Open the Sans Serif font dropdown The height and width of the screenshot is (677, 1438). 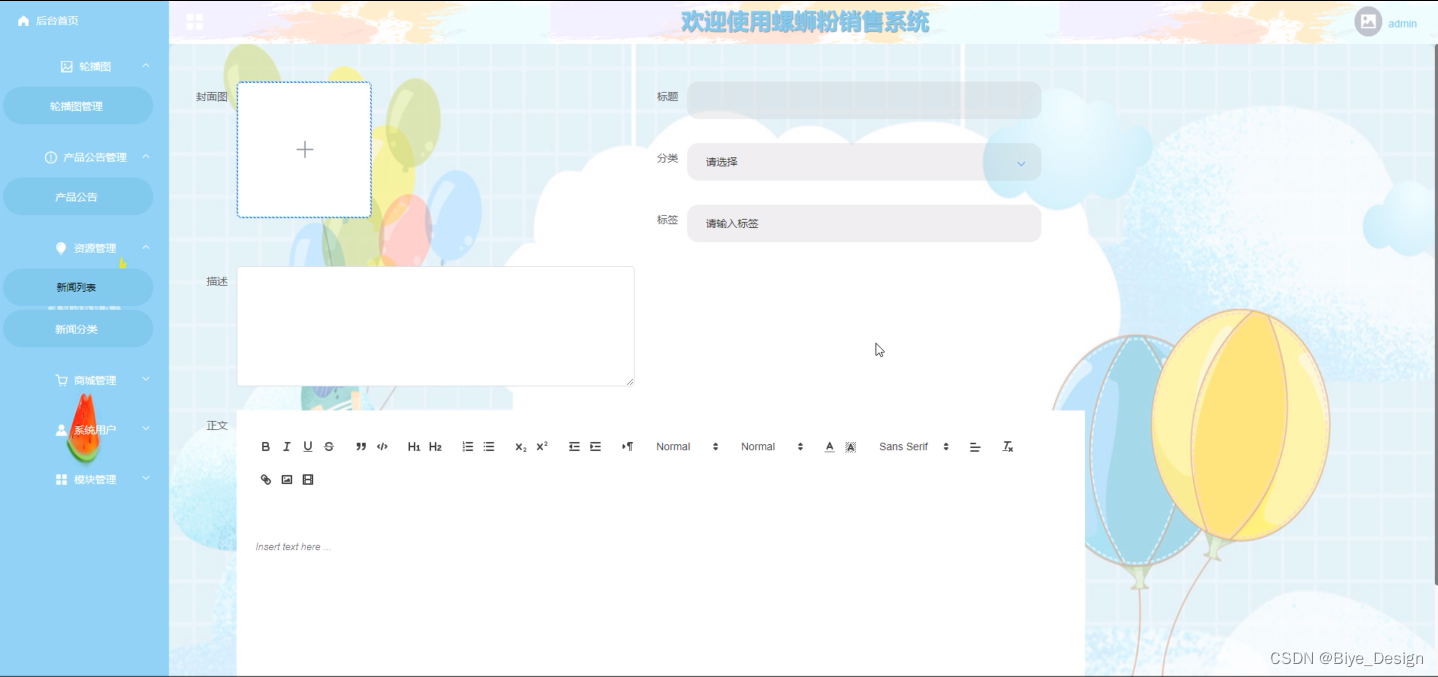point(914,447)
